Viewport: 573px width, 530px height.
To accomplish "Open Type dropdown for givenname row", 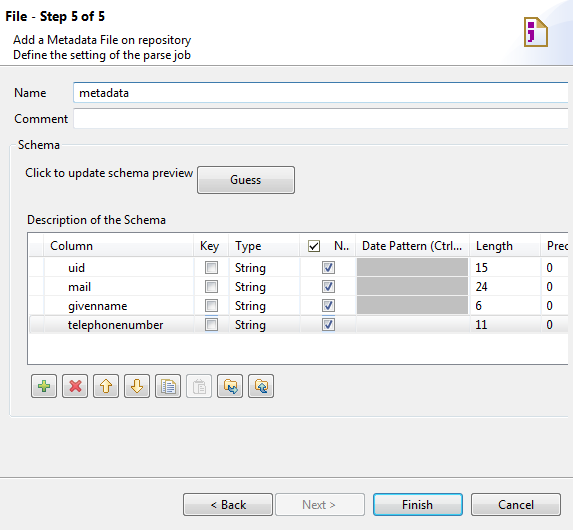I will point(264,306).
